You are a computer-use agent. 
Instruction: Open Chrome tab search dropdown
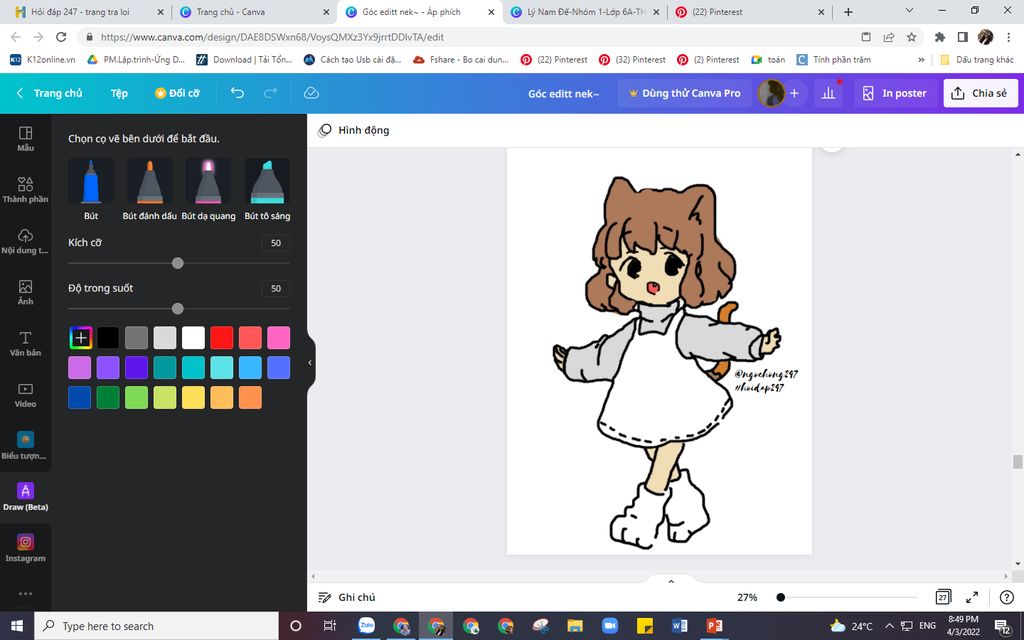coord(909,11)
